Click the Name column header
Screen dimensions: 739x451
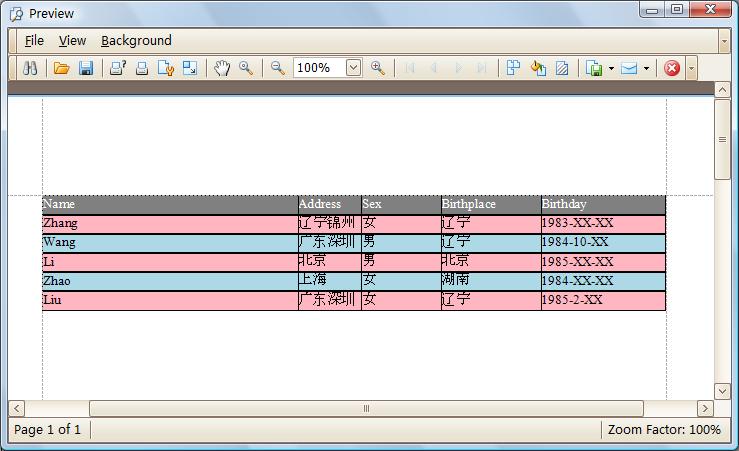pyautogui.click(x=170, y=205)
